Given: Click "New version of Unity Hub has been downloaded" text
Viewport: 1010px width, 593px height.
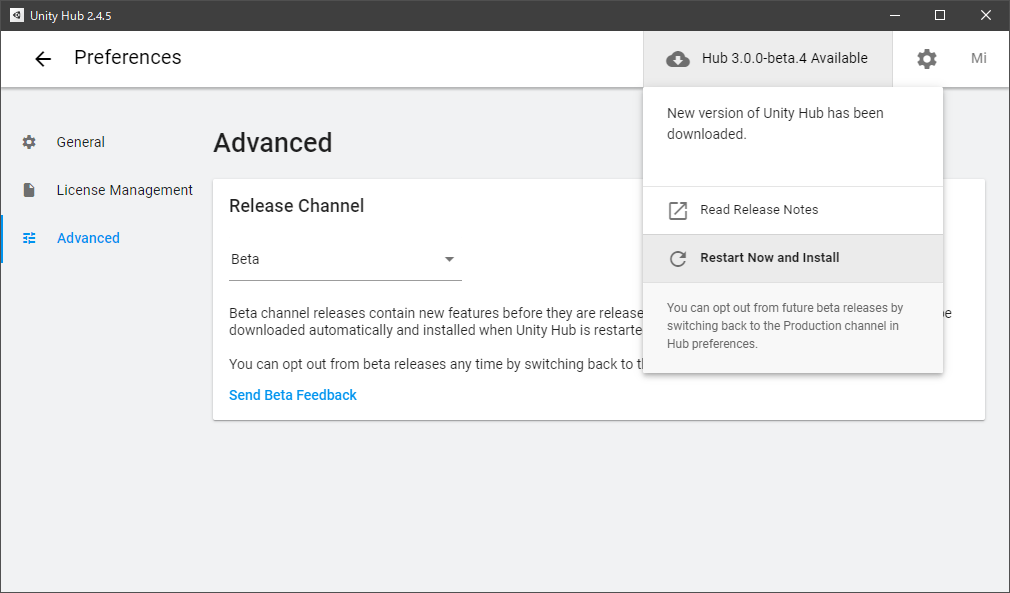Looking at the screenshot, I should tap(776, 124).
